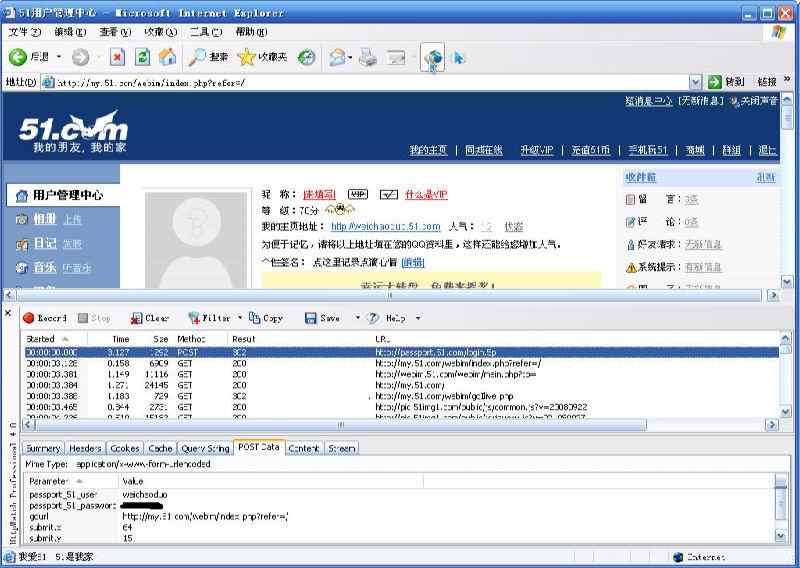Expand the address bar dropdown
Viewport: 800px width, 568px height.
(695, 82)
